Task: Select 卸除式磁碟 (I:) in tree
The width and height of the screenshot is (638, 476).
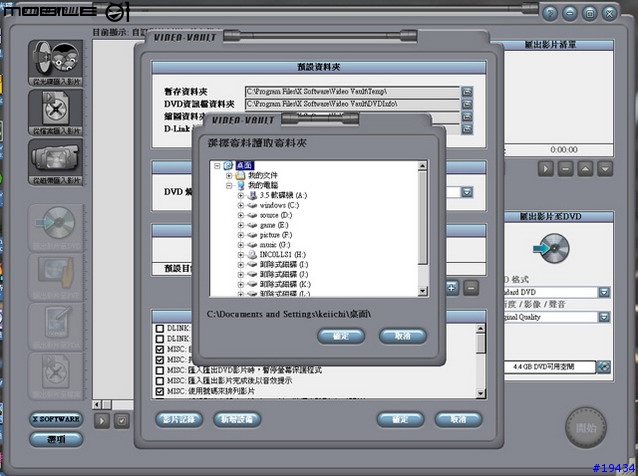Action: [284, 264]
